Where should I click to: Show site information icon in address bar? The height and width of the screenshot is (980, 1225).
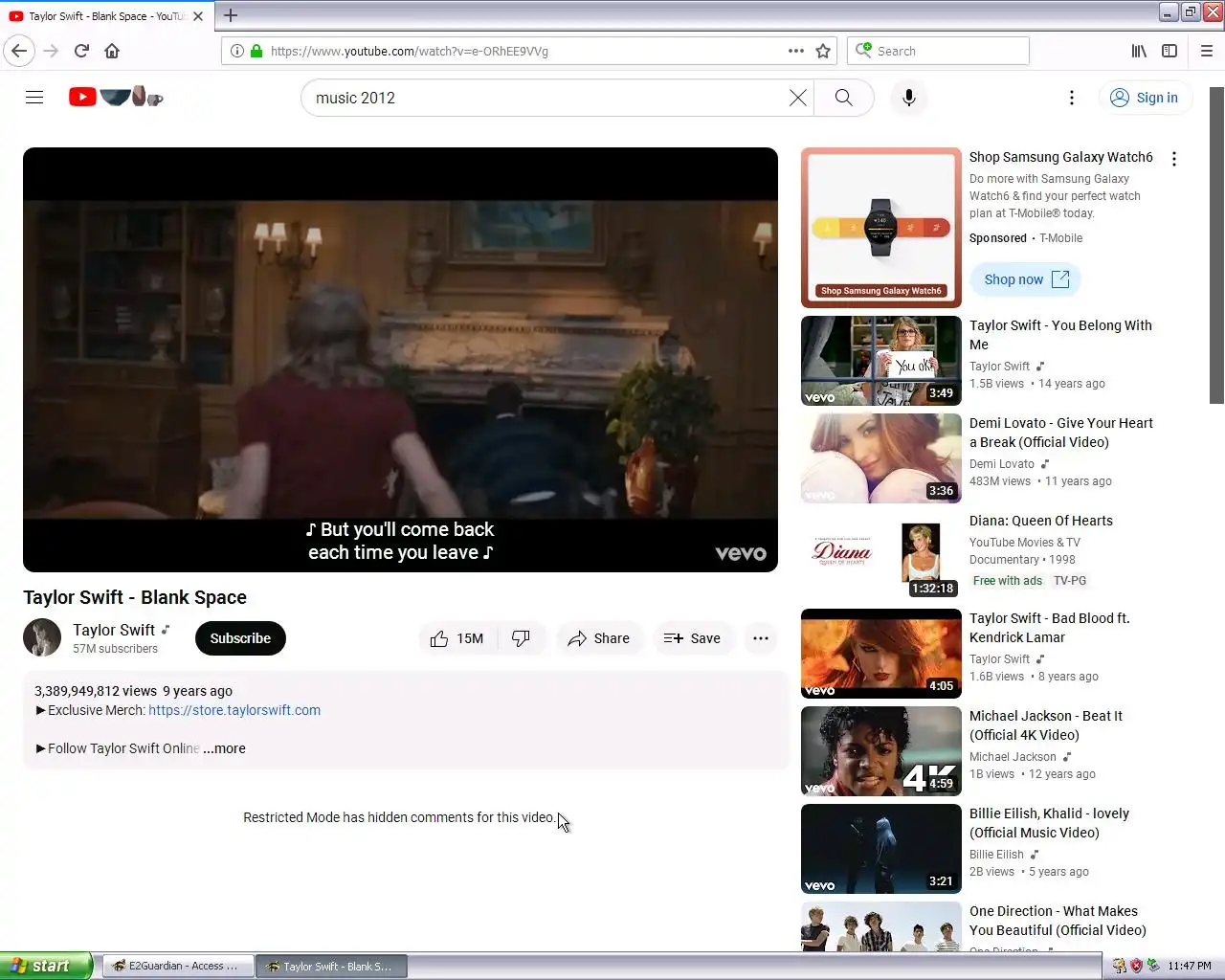(x=237, y=51)
